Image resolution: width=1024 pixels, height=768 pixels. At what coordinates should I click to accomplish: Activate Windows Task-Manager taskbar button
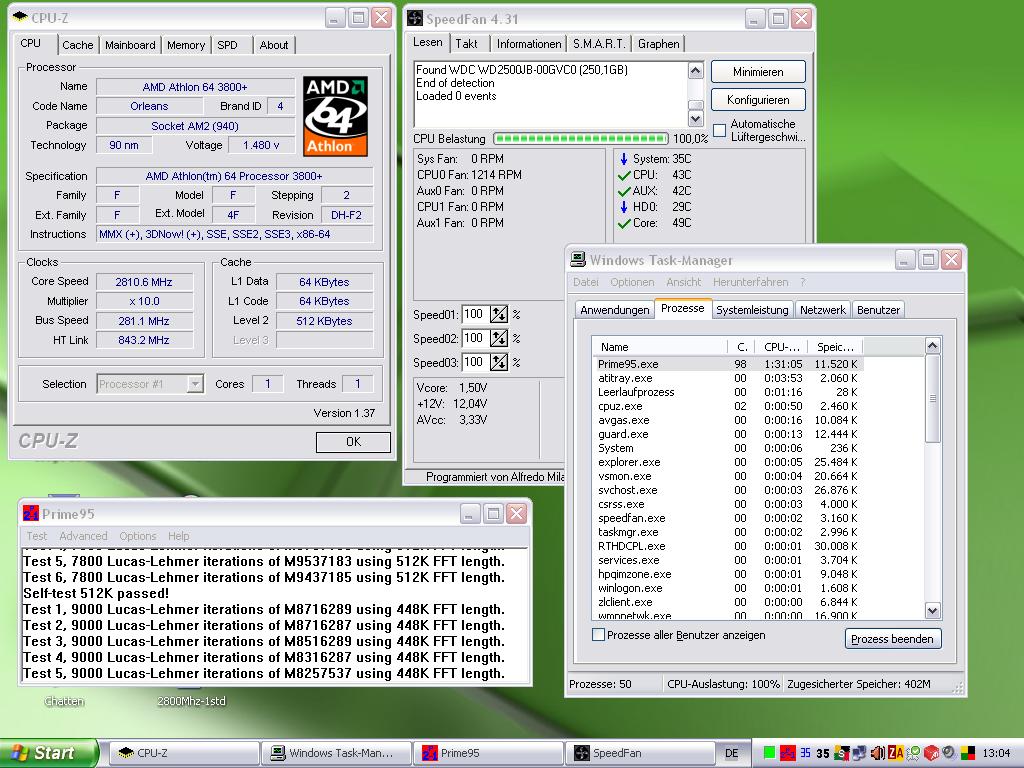pos(336,753)
